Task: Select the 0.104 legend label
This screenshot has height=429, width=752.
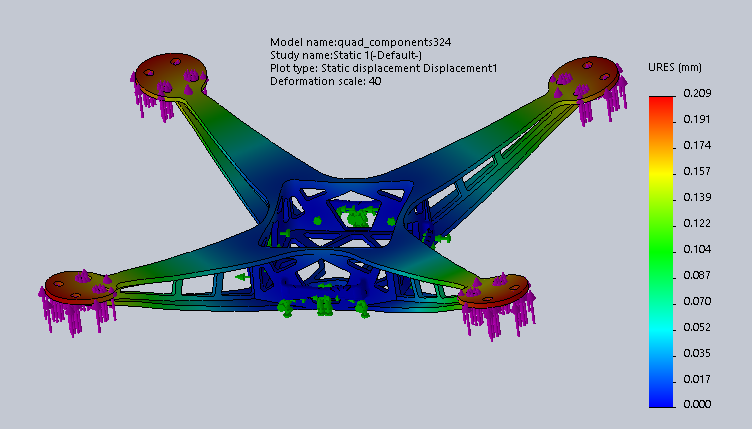Action: [x=697, y=249]
